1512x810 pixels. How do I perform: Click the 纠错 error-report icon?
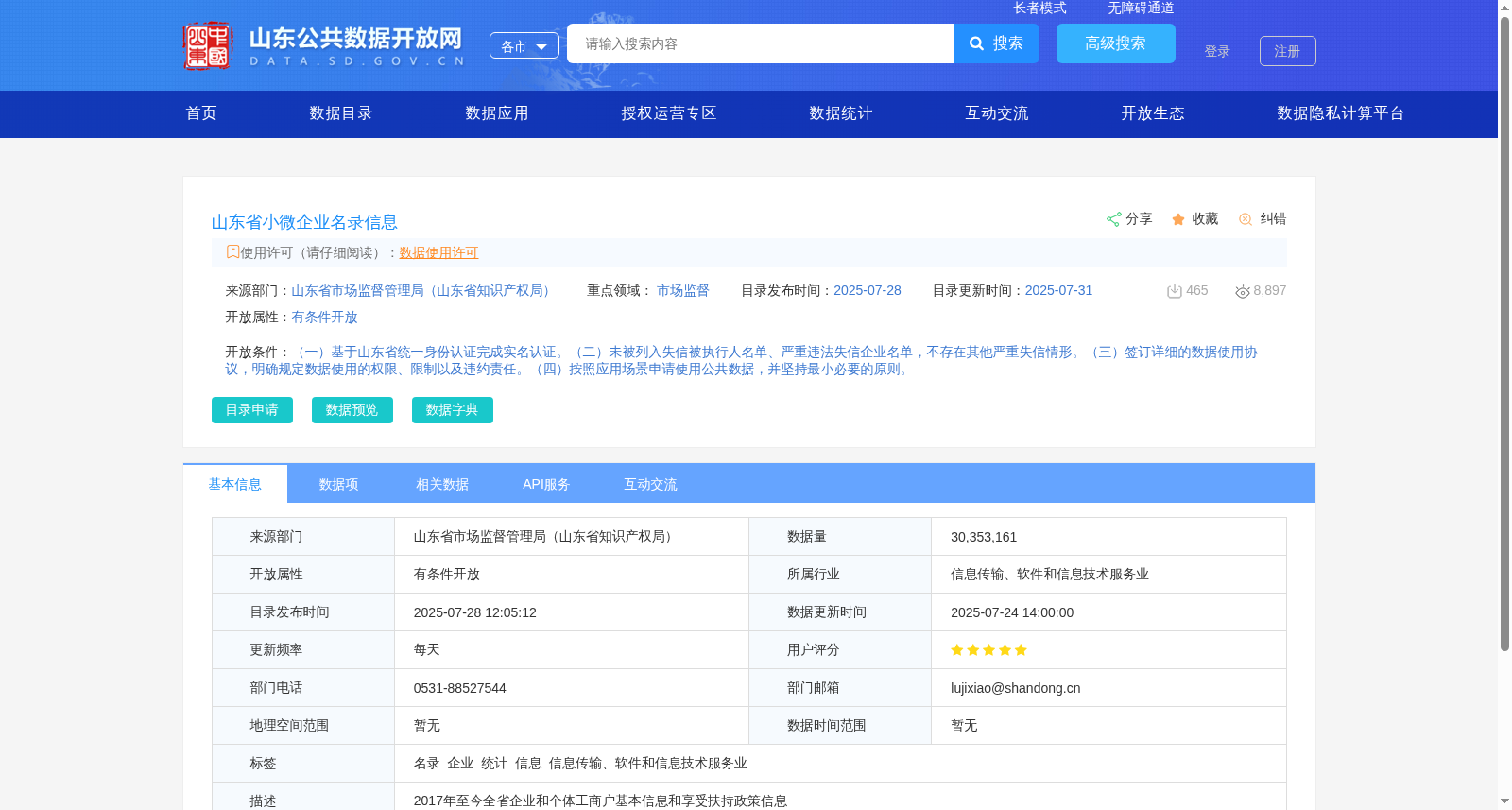click(1246, 219)
